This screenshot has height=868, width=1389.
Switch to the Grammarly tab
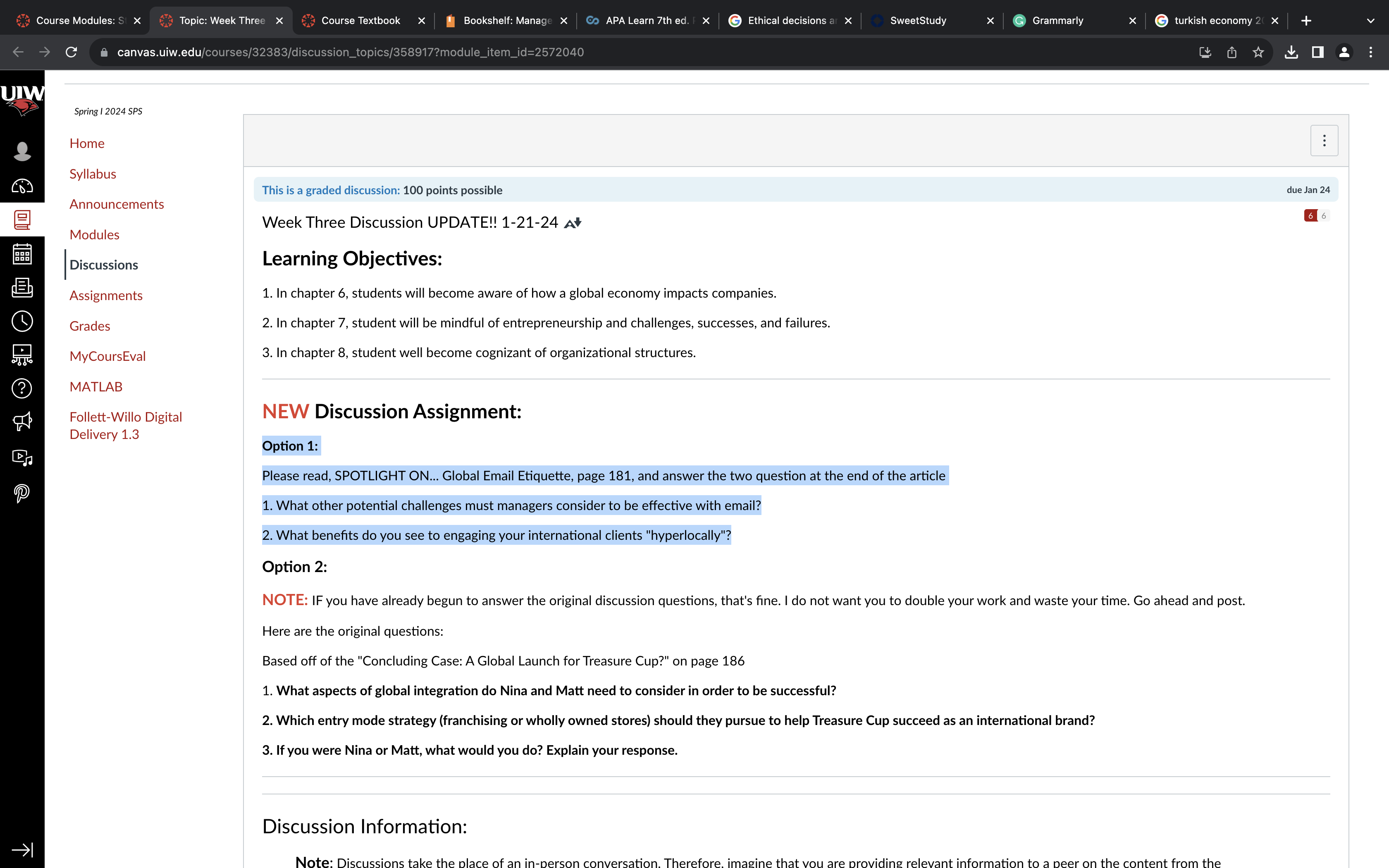coord(1075,21)
